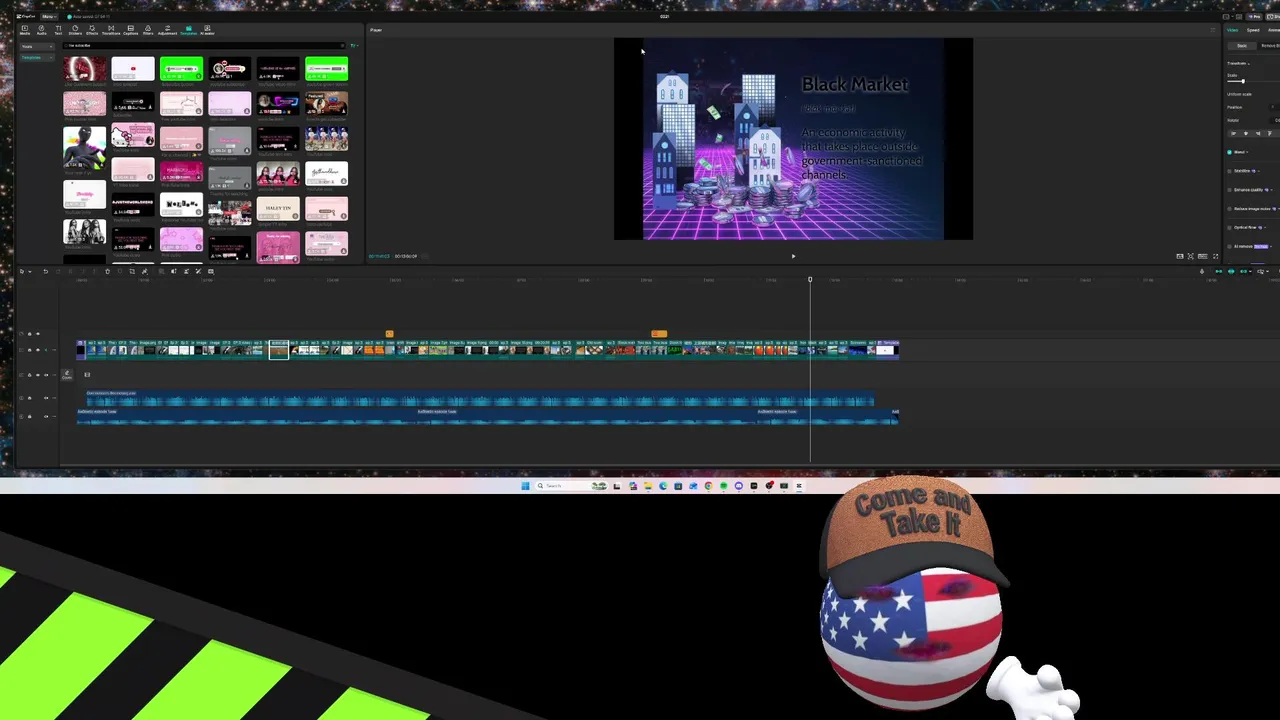
Task: Select the highlighted Templates top tab
Action: click(x=189, y=30)
